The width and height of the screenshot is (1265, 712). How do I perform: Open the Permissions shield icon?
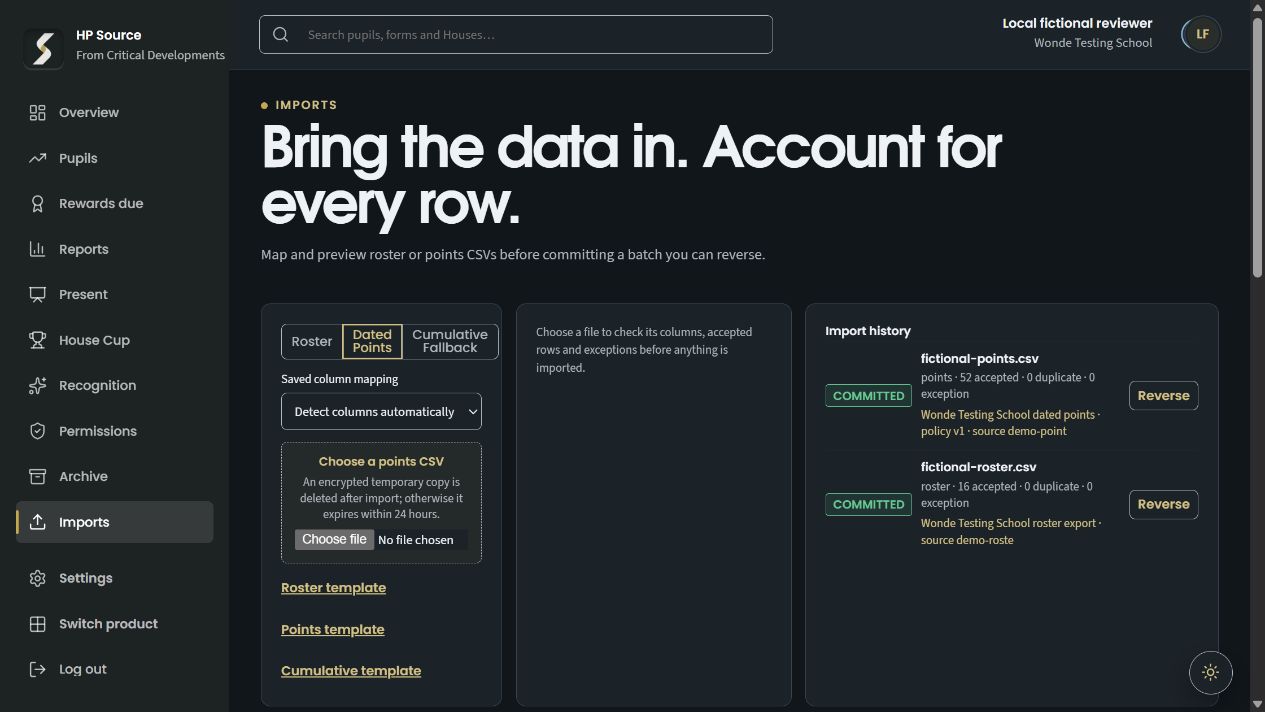coord(37,431)
